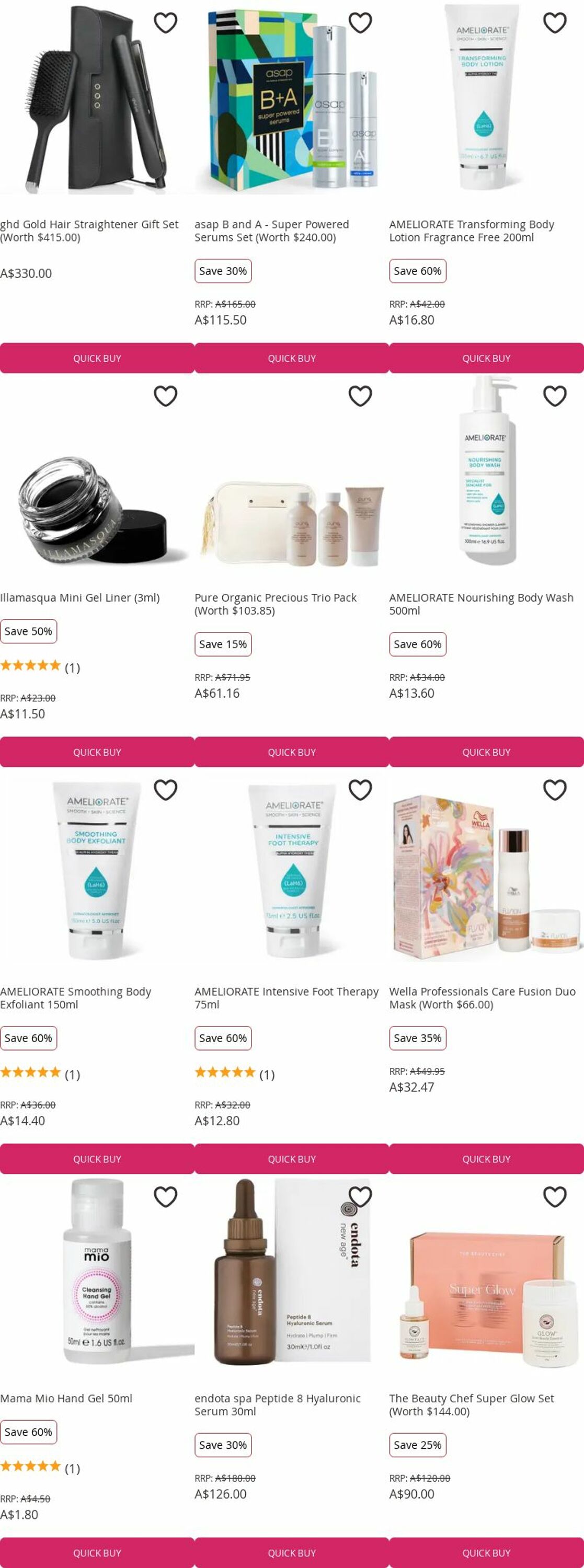The height and width of the screenshot is (1568, 584).
Task: Tap heart icon on asap B and A set
Action: coord(360,23)
